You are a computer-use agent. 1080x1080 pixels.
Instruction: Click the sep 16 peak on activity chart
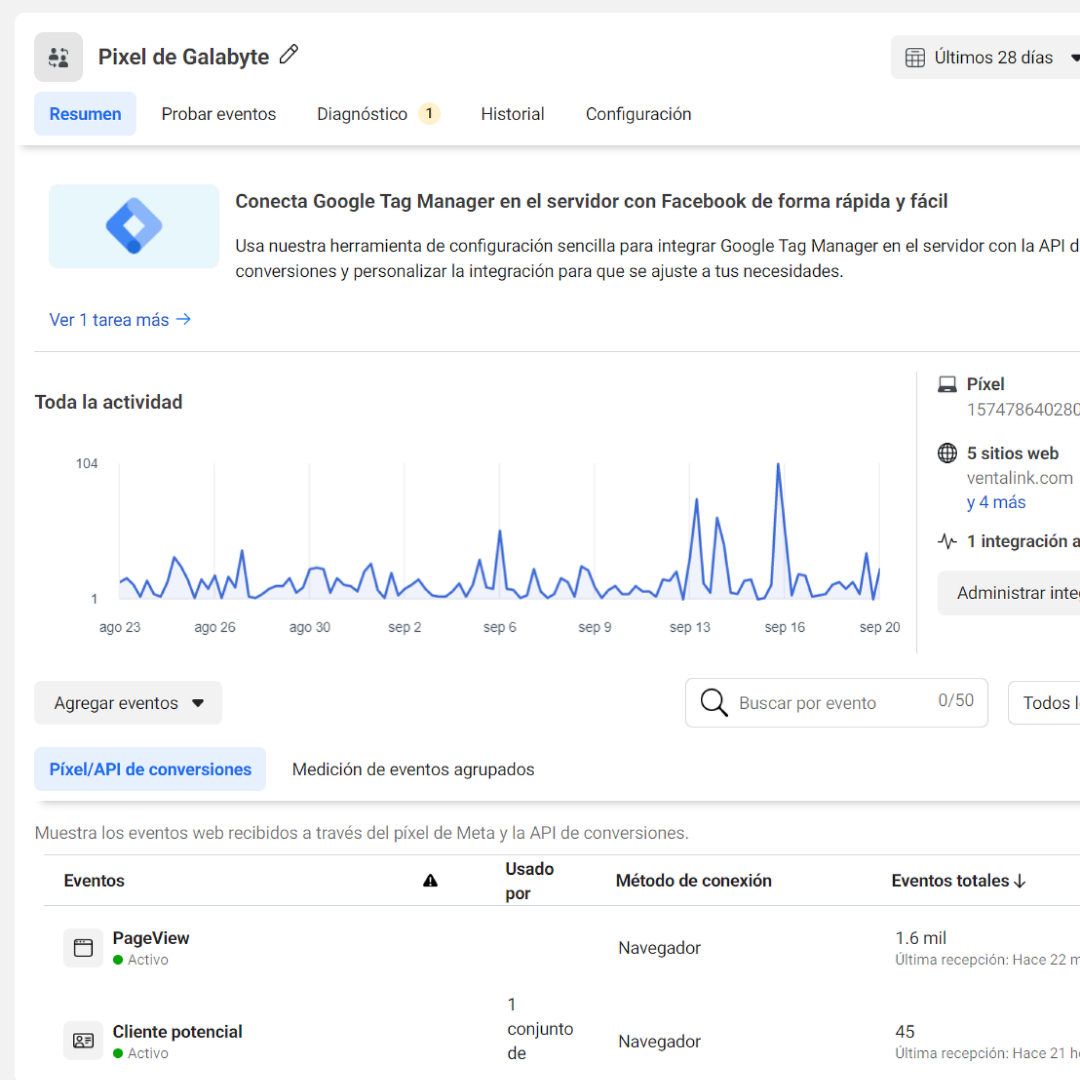click(x=778, y=465)
